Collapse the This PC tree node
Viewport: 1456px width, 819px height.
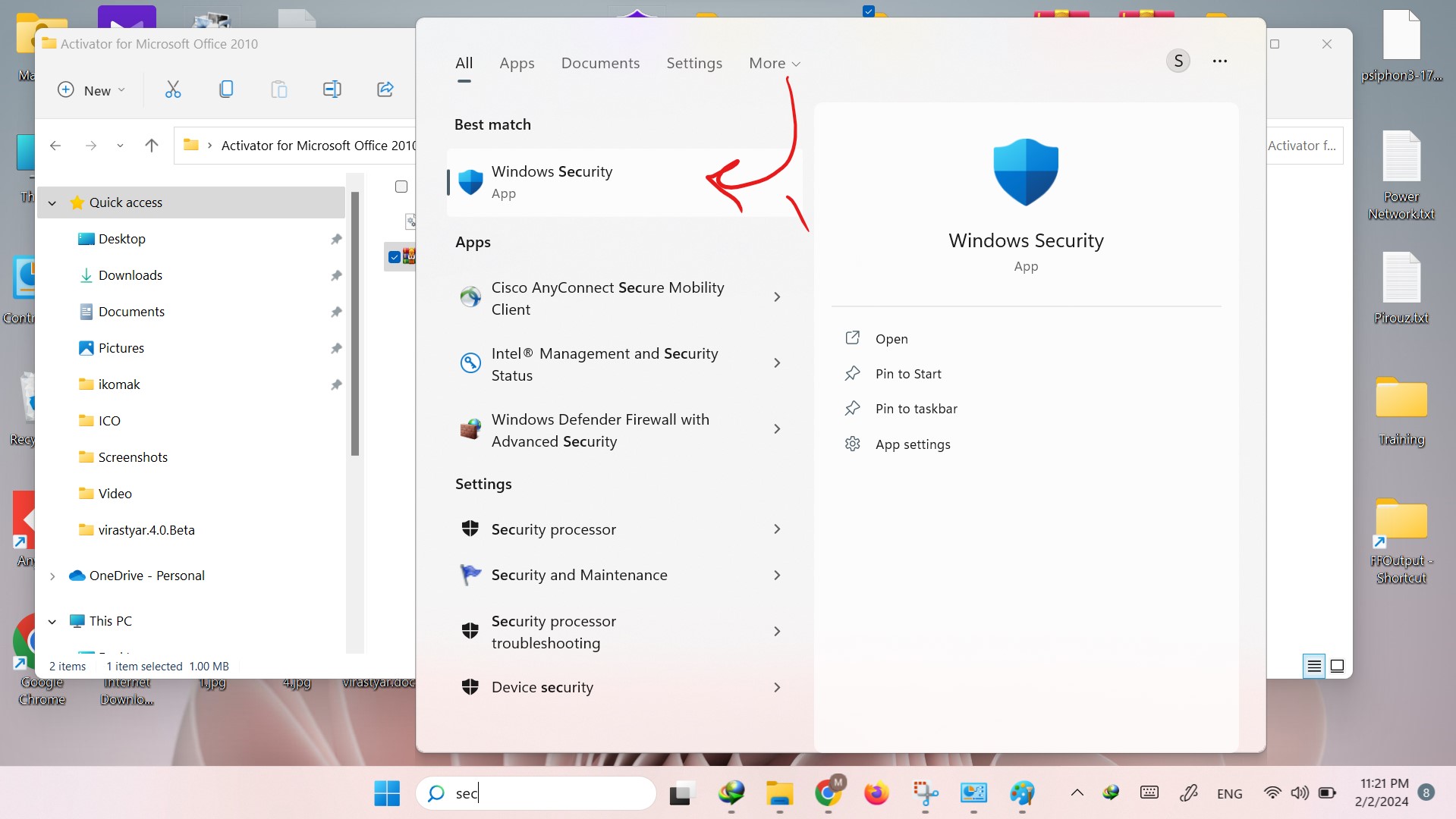(52, 621)
